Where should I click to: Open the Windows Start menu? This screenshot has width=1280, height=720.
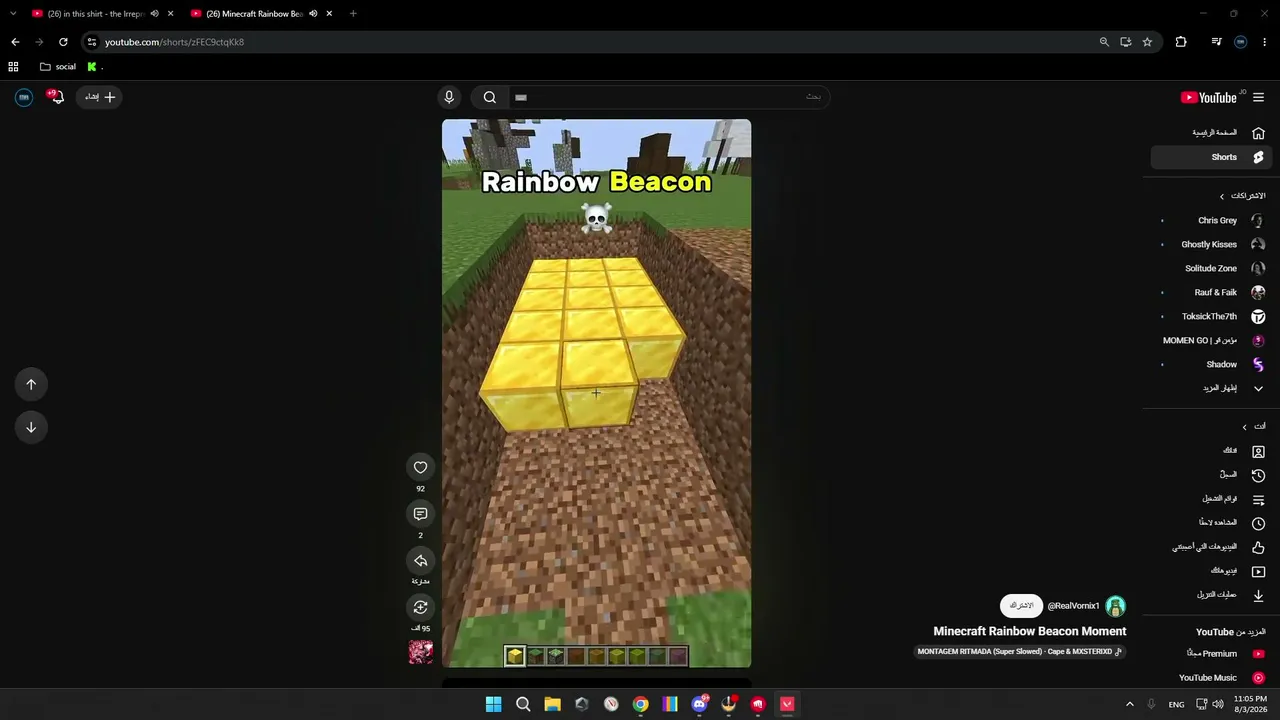point(494,704)
